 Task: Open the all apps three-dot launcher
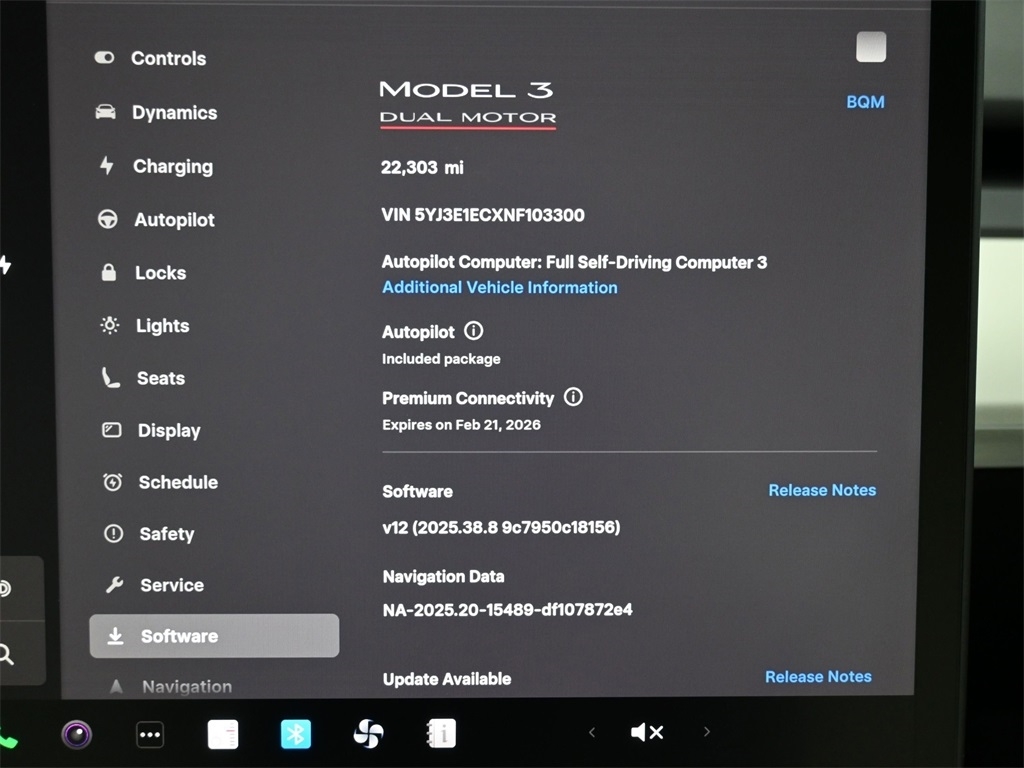tap(150, 735)
